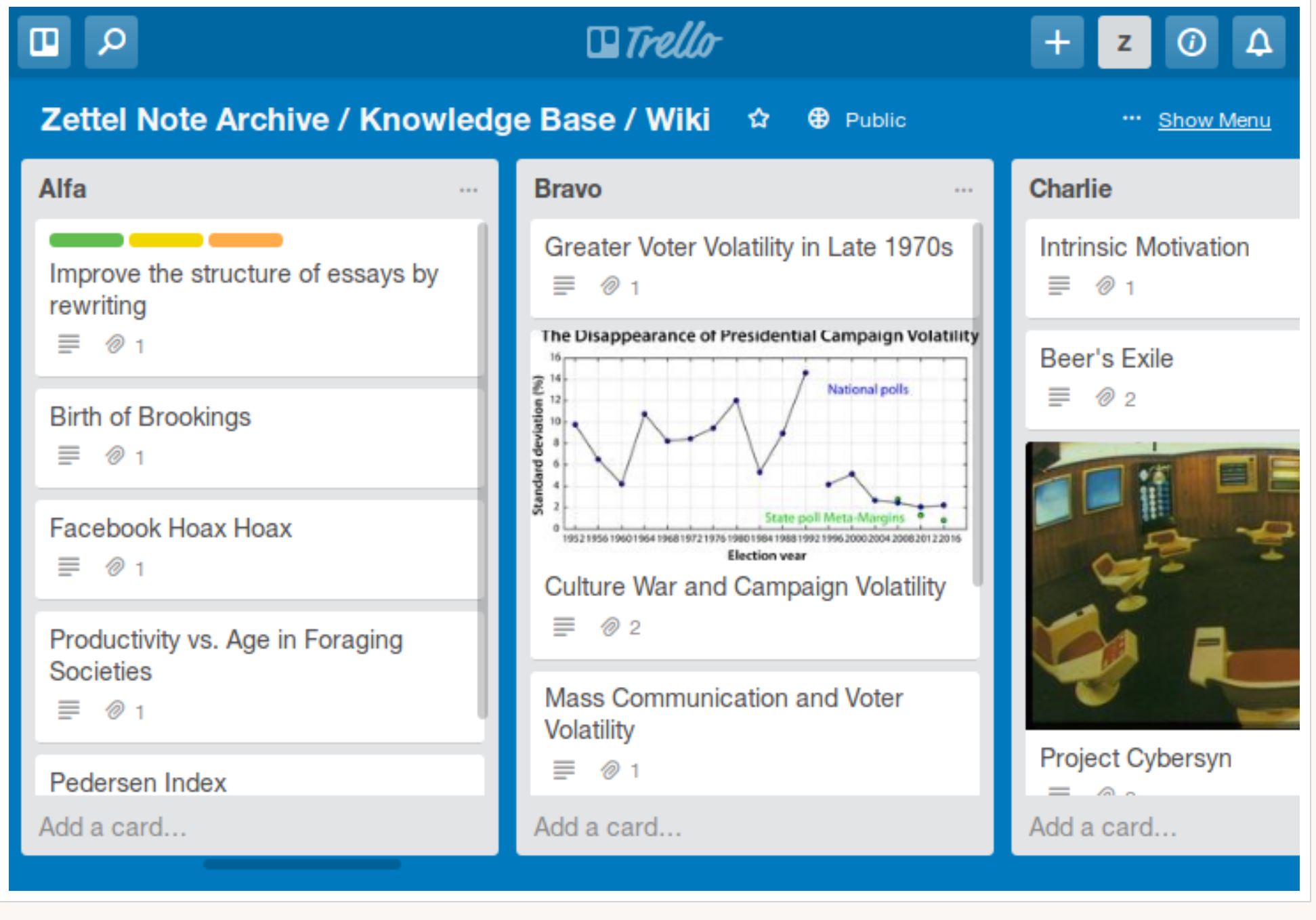Click the orange label on essays card
This screenshot has width=1316, height=920.
[245, 240]
